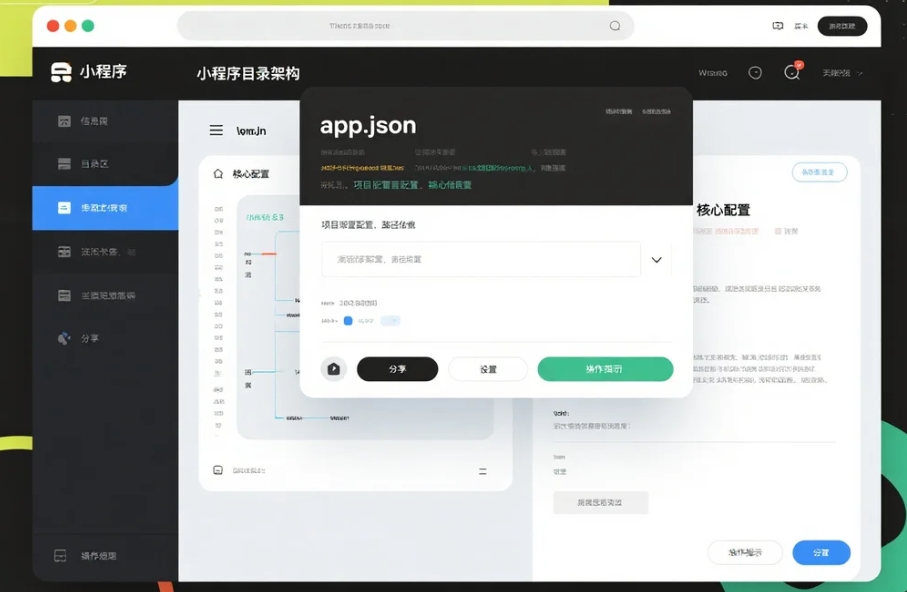Toggle the light blue switch in the dialog
This screenshot has height=592, width=907.
click(390, 321)
